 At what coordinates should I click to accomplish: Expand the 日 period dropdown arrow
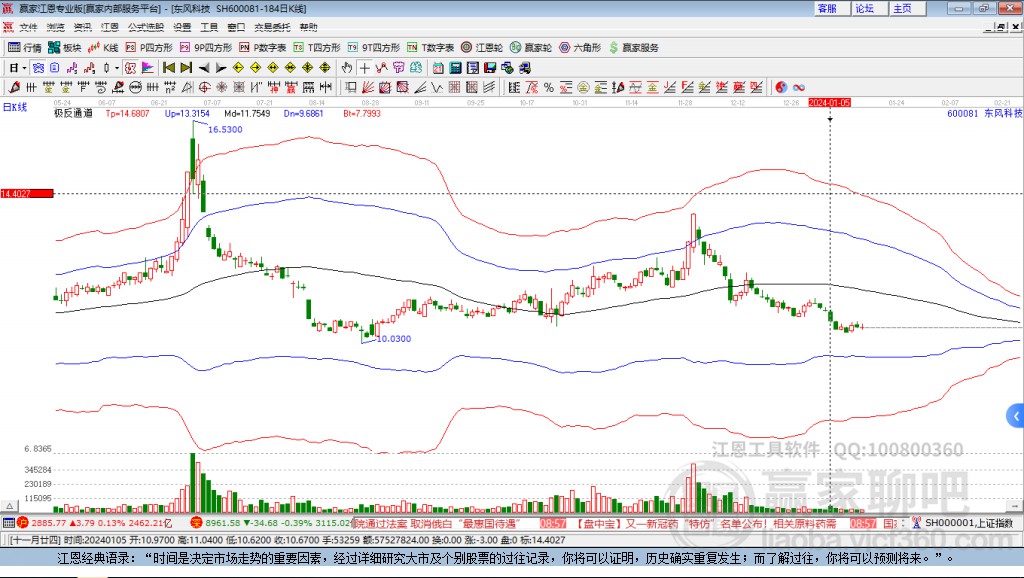click(24, 68)
